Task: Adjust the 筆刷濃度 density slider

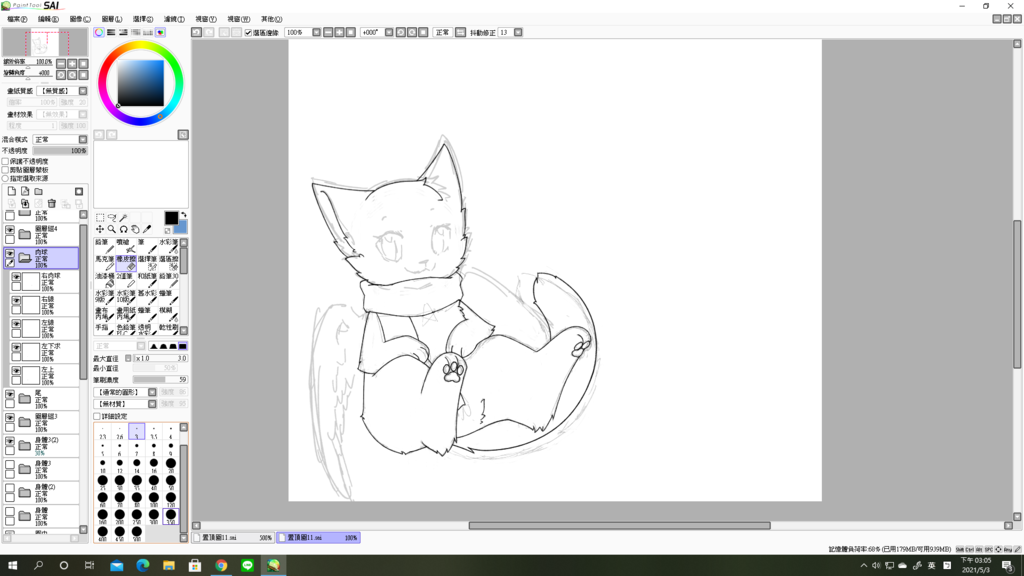Action: tap(160, 379)
